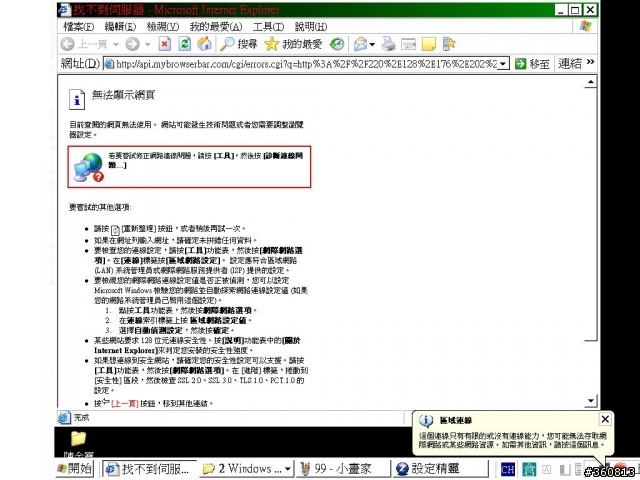The height and width of the screenshot is (480, 640).
Task: Click the last toolbar icon with star
Action: pyautogui.click(x=449, y=44)
